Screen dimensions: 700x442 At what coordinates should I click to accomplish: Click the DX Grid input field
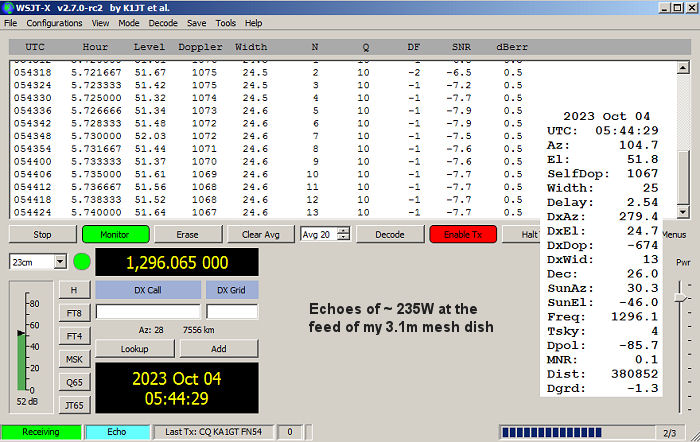point(232,311)
